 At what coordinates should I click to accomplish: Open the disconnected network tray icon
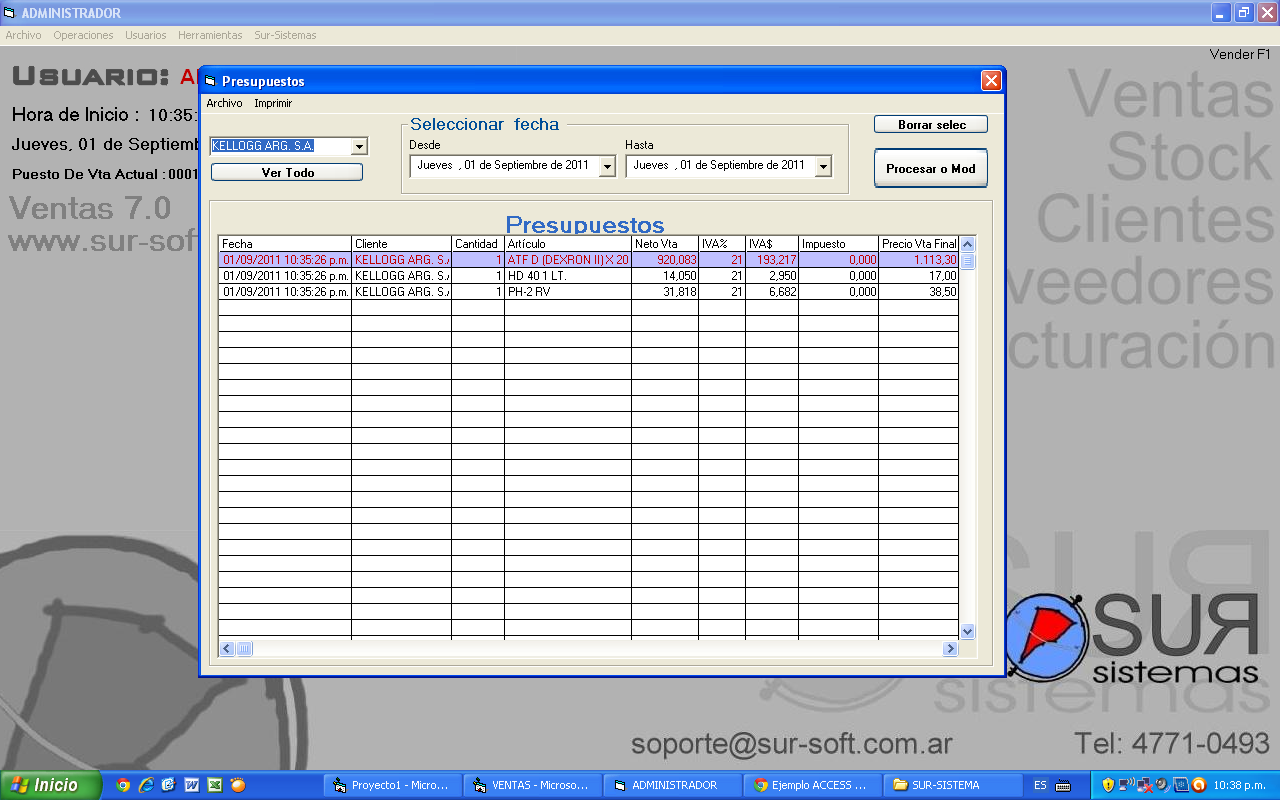(x=1144, y=785)
